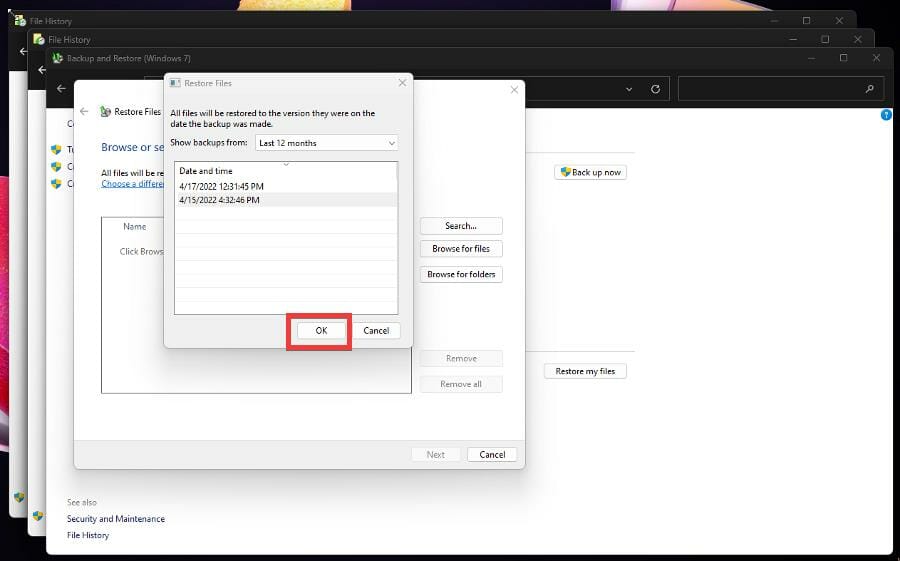Image resolution: width=900 pixels, height=561 pixels.
Task: Open the Show backups from dropdown
Action: click(326, 143)
